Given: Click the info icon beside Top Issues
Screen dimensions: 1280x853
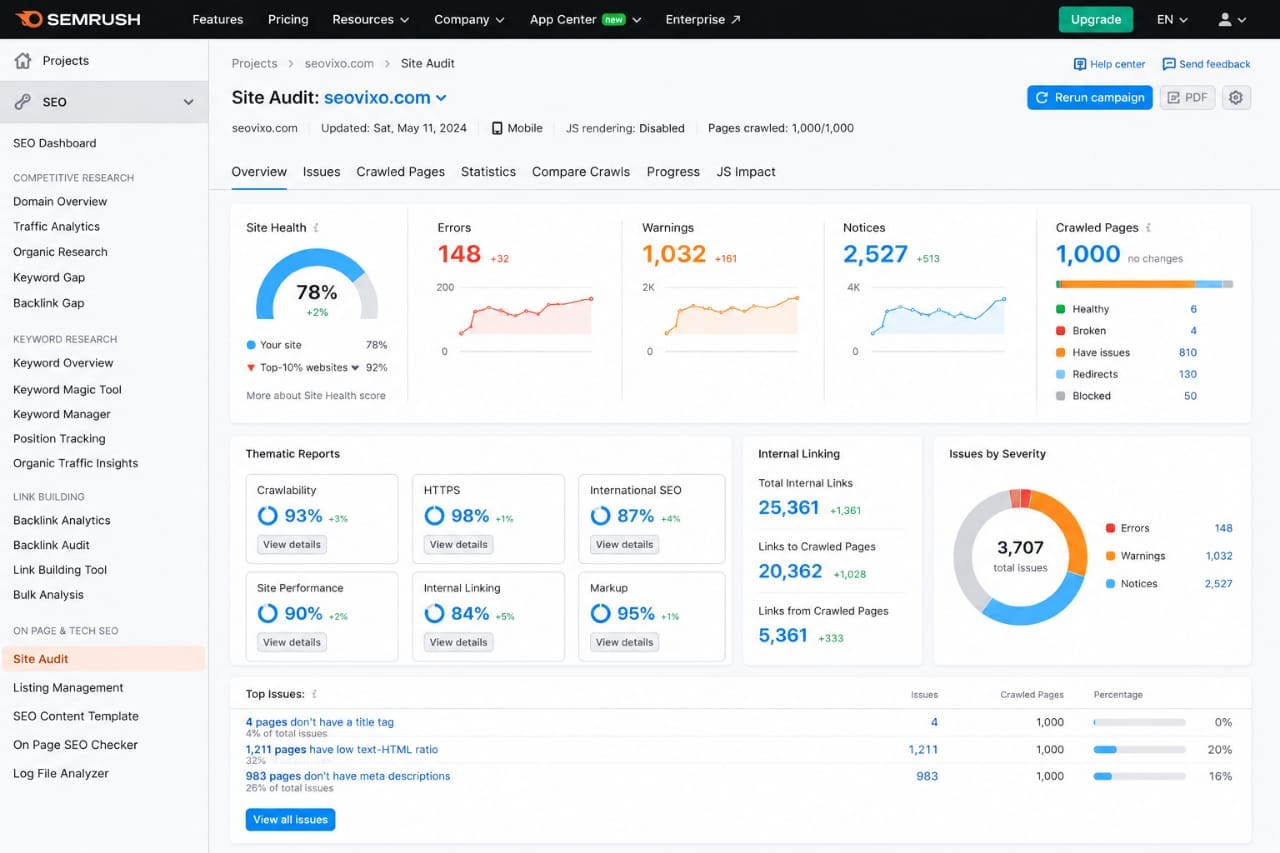Looking at the screenshot, I should [315, 694].
